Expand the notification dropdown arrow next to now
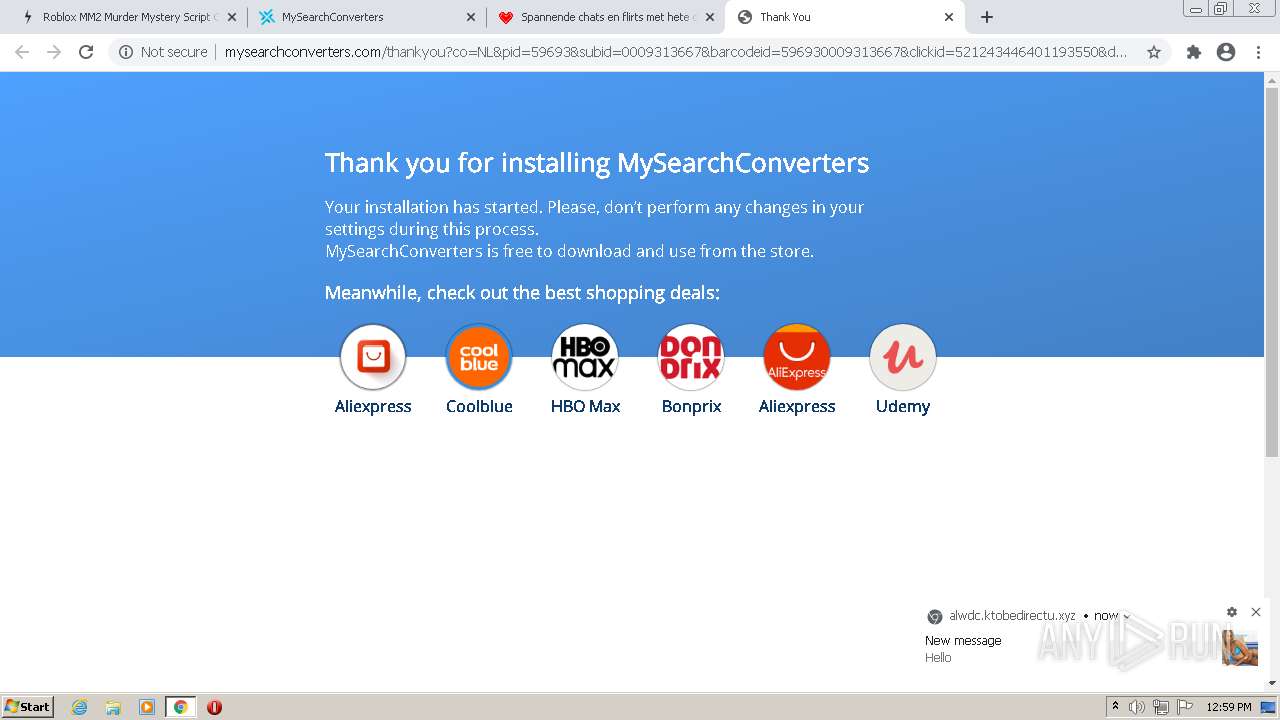The height and width of the screenshot is (720, 1280). [x=1126, y=616]
